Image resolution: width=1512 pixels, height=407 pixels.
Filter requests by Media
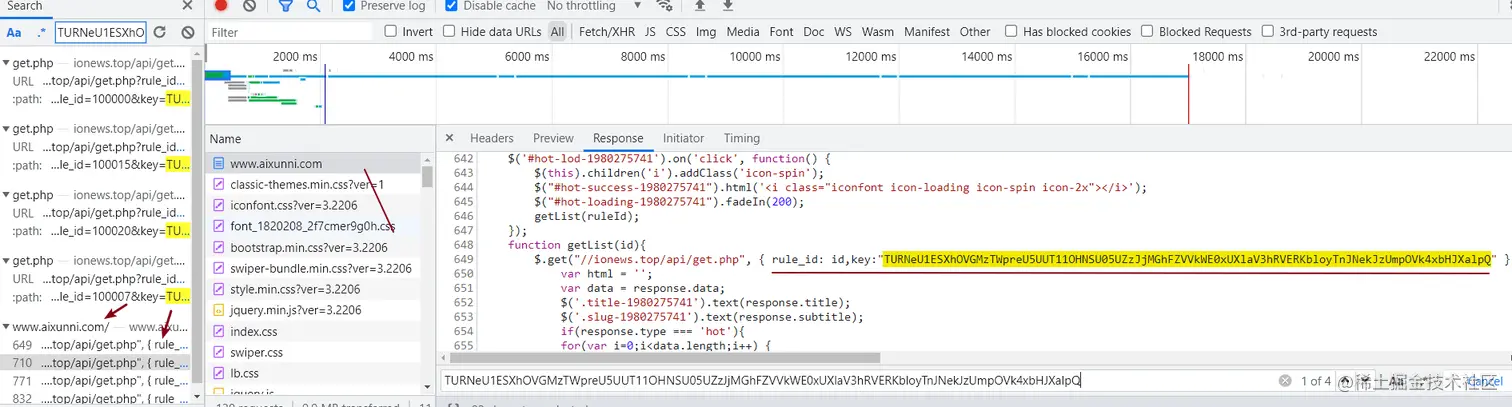pos(743,32)
